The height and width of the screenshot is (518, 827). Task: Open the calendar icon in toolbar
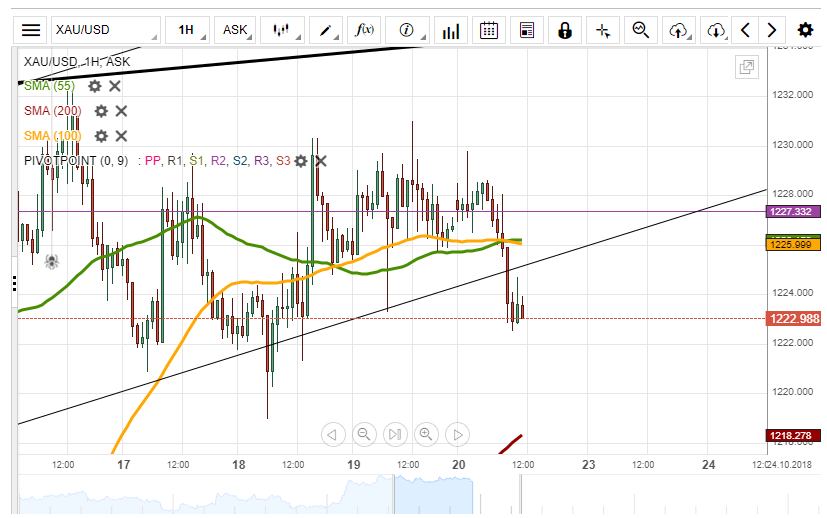coord(489,30)
